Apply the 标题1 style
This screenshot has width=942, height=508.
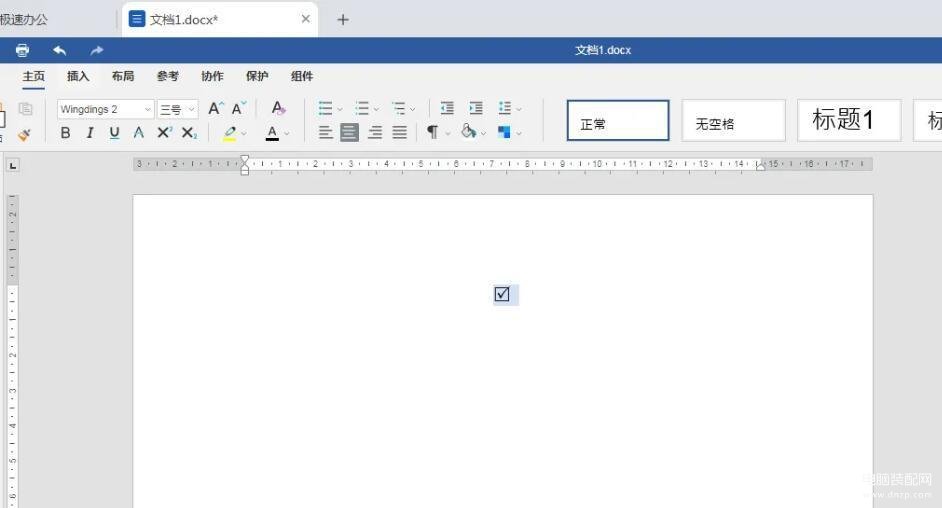click(849, 121)
